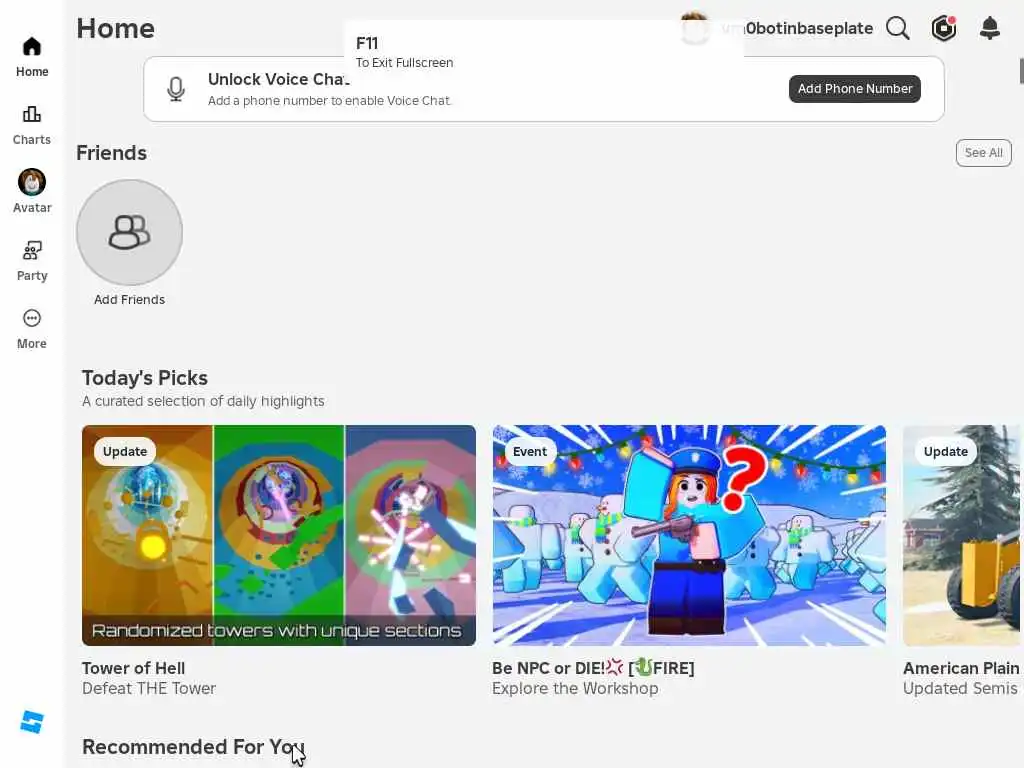
Task: Click See All next to Friends
Action: point(983,153)
